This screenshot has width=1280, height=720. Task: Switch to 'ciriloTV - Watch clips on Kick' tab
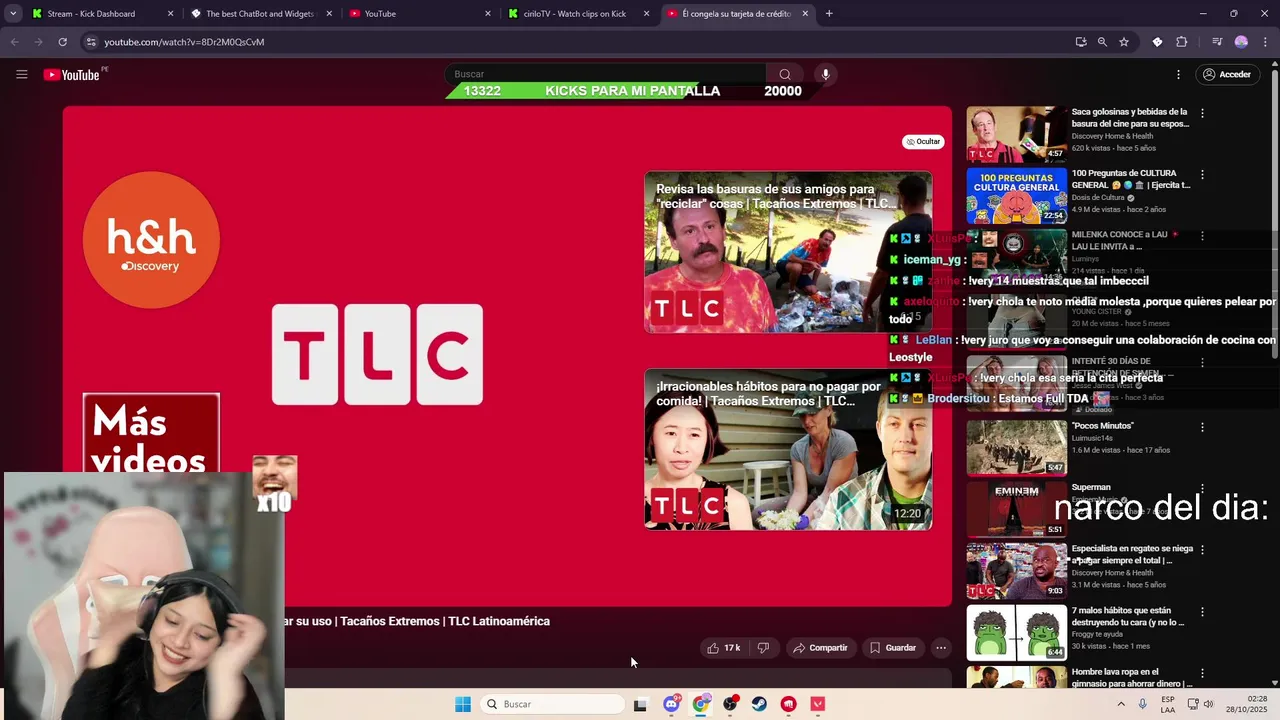pos(575,14)
